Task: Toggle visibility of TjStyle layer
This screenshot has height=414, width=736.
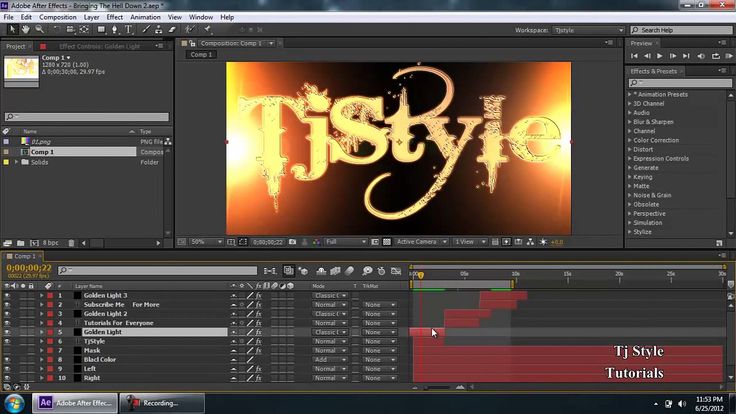Action: coord(7,341)
